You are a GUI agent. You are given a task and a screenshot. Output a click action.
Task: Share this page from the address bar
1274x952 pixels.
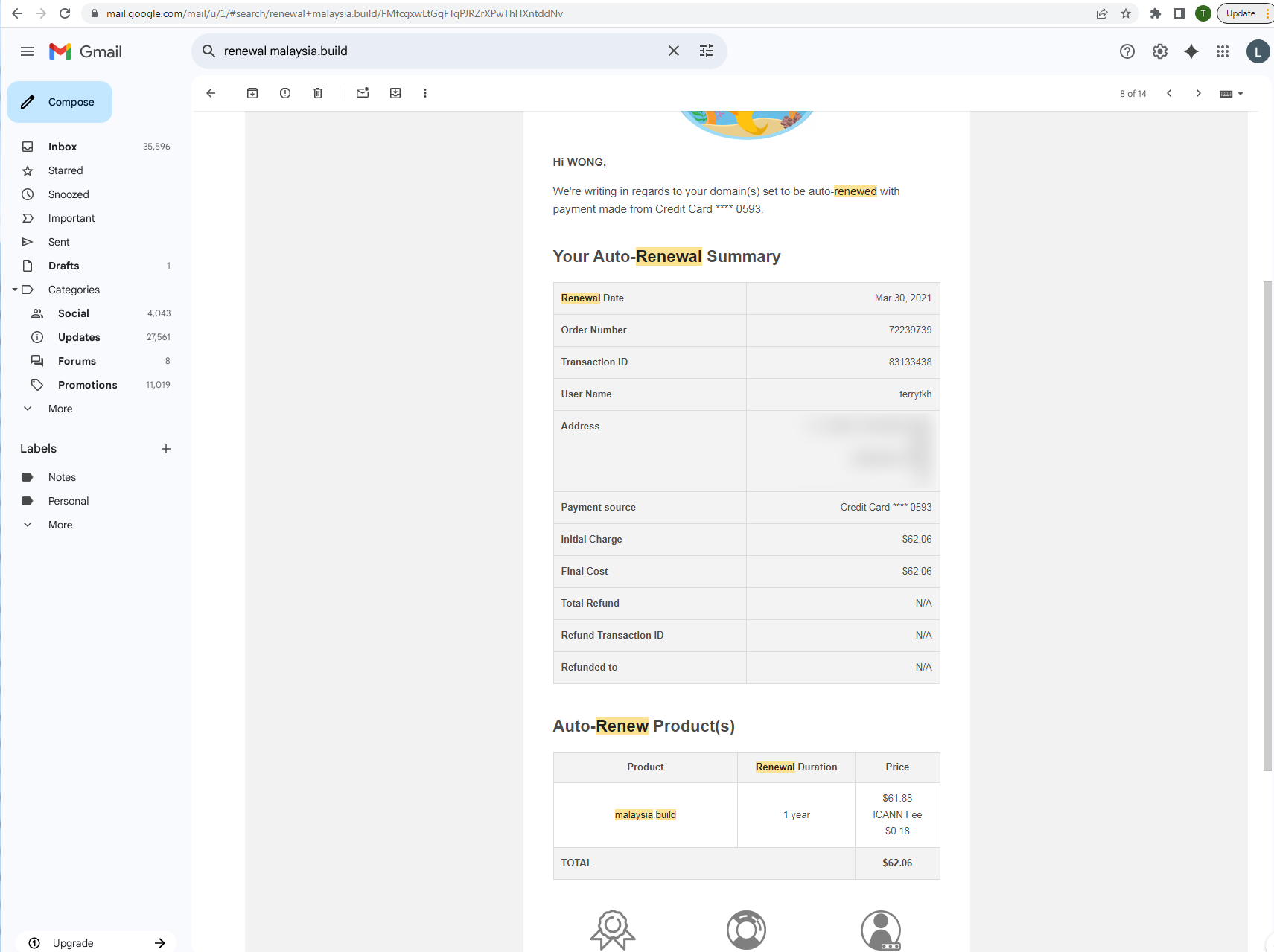click(x=1102, y=13)
